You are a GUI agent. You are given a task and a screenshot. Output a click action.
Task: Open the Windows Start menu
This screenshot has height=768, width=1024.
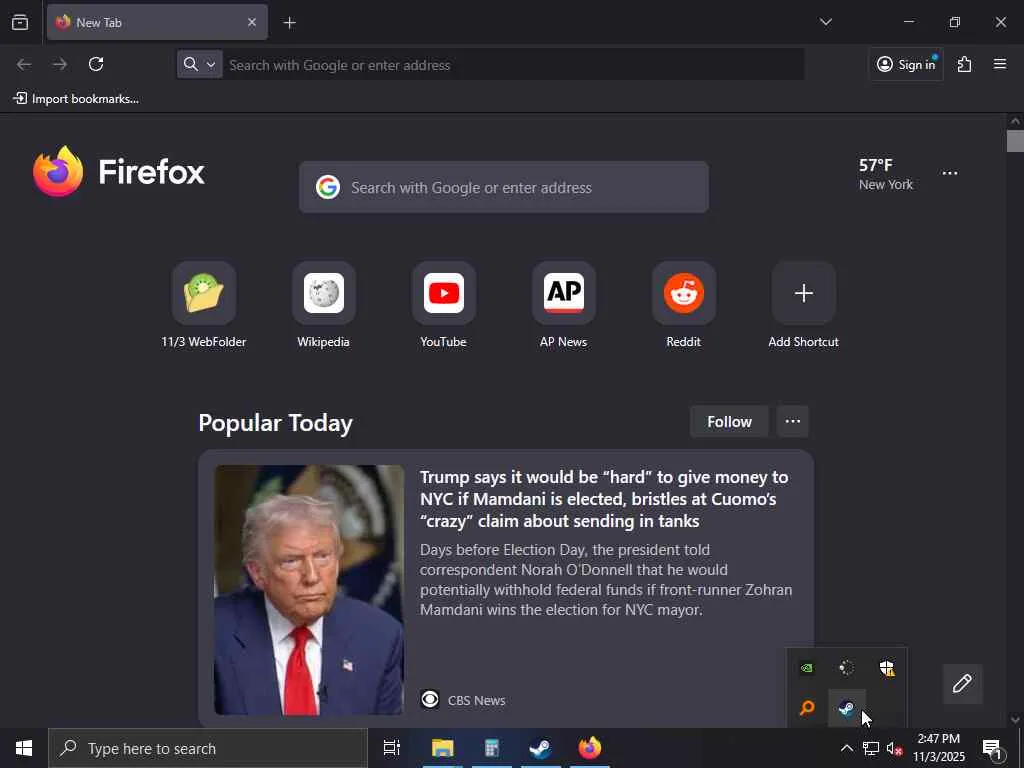pos(24,748)
